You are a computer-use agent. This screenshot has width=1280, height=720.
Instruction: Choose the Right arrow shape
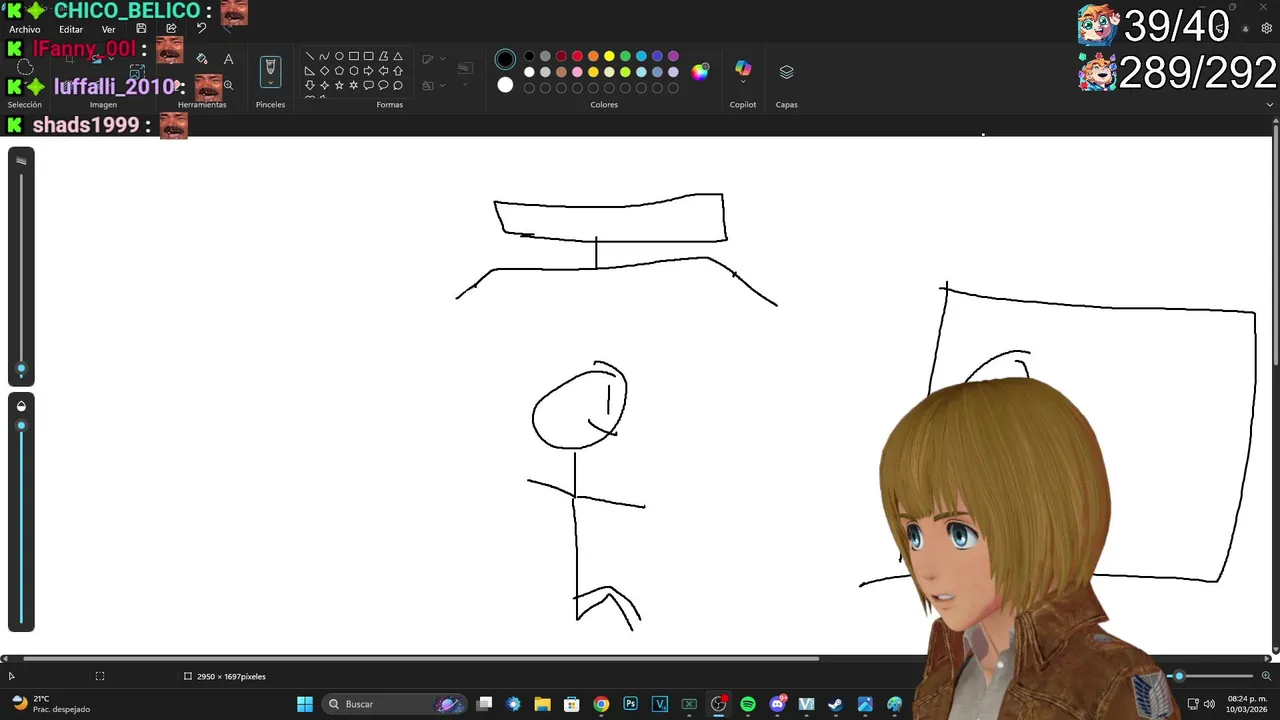coord(368,71)
